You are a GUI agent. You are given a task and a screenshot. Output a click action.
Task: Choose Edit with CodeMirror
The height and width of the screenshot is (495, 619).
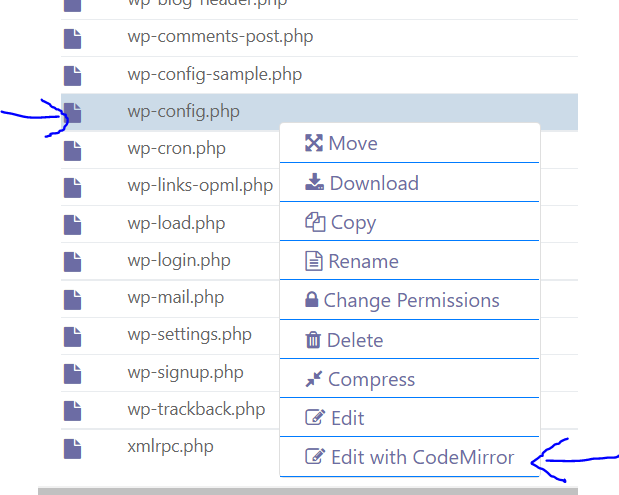pyautogui.click(x=409, y=457)
